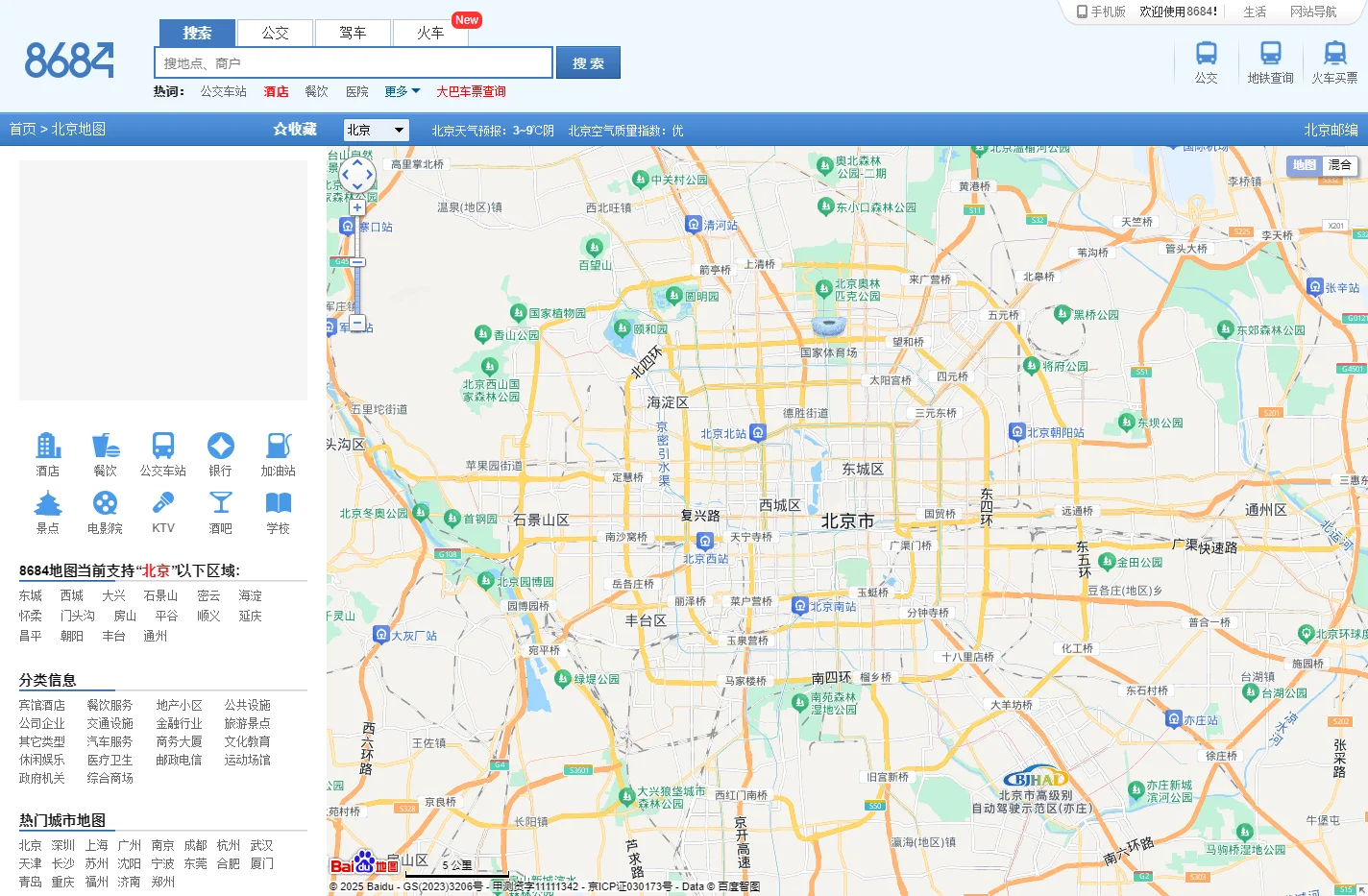Click the map zoom-out minus button
Viewport: 1368px width, 896px height.
[x=357, y=324]
